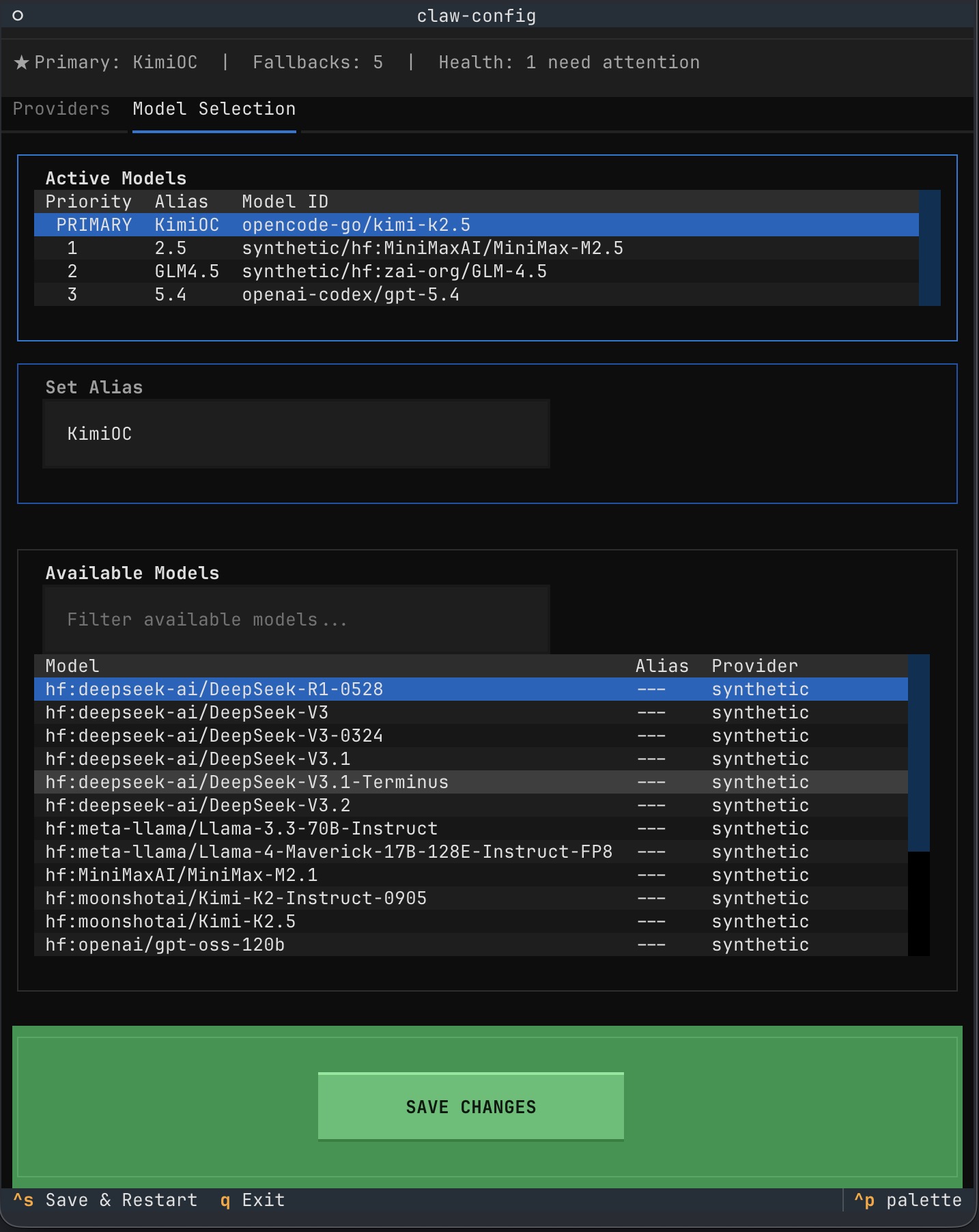Select hf:deepseek-ai/DeepSeek-R1-0528 in Available Models
Viewport: 979px width, 1232px height.
point(470,689)
